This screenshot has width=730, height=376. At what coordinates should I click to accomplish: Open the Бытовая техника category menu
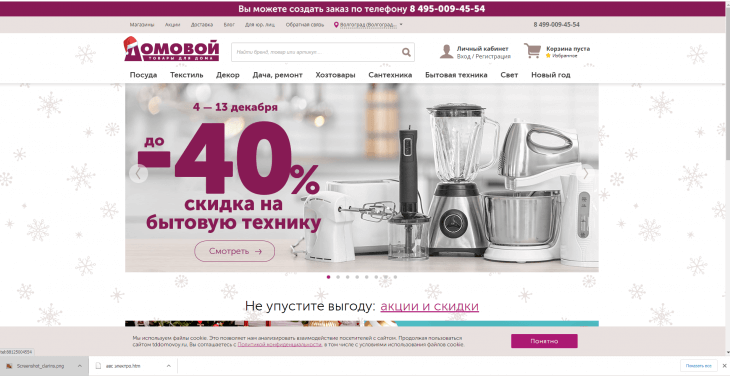click(456, 75)
